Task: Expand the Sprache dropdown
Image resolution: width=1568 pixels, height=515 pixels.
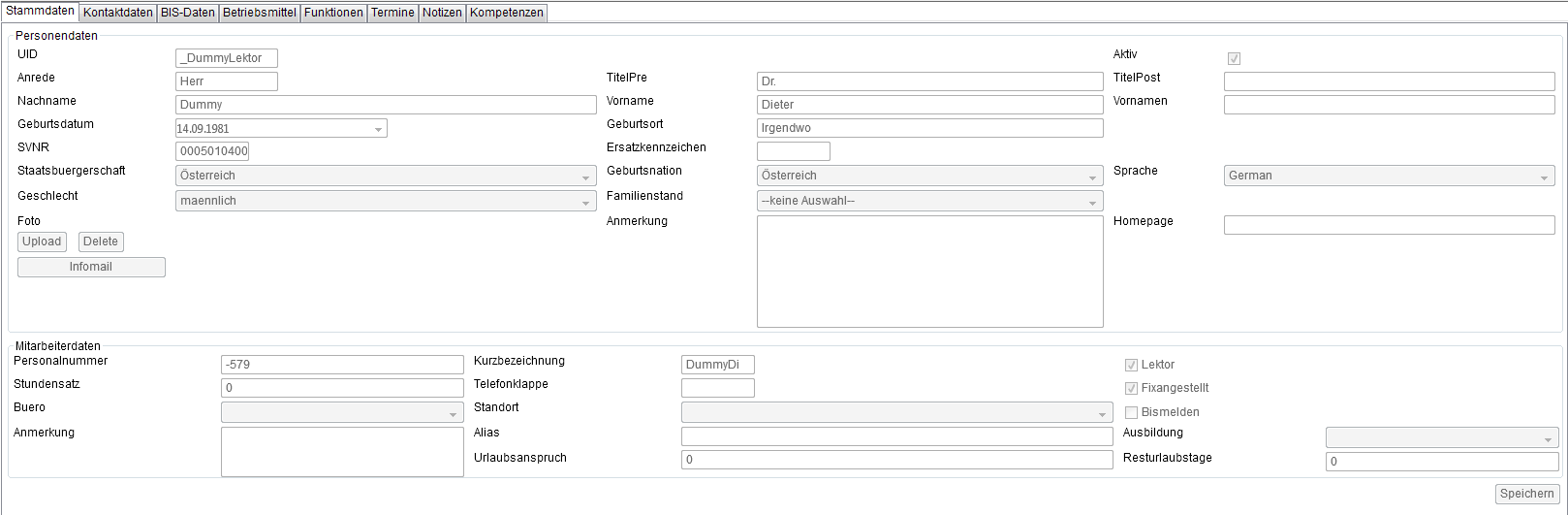Action: pyautogui.click(x=1544, y=177)
